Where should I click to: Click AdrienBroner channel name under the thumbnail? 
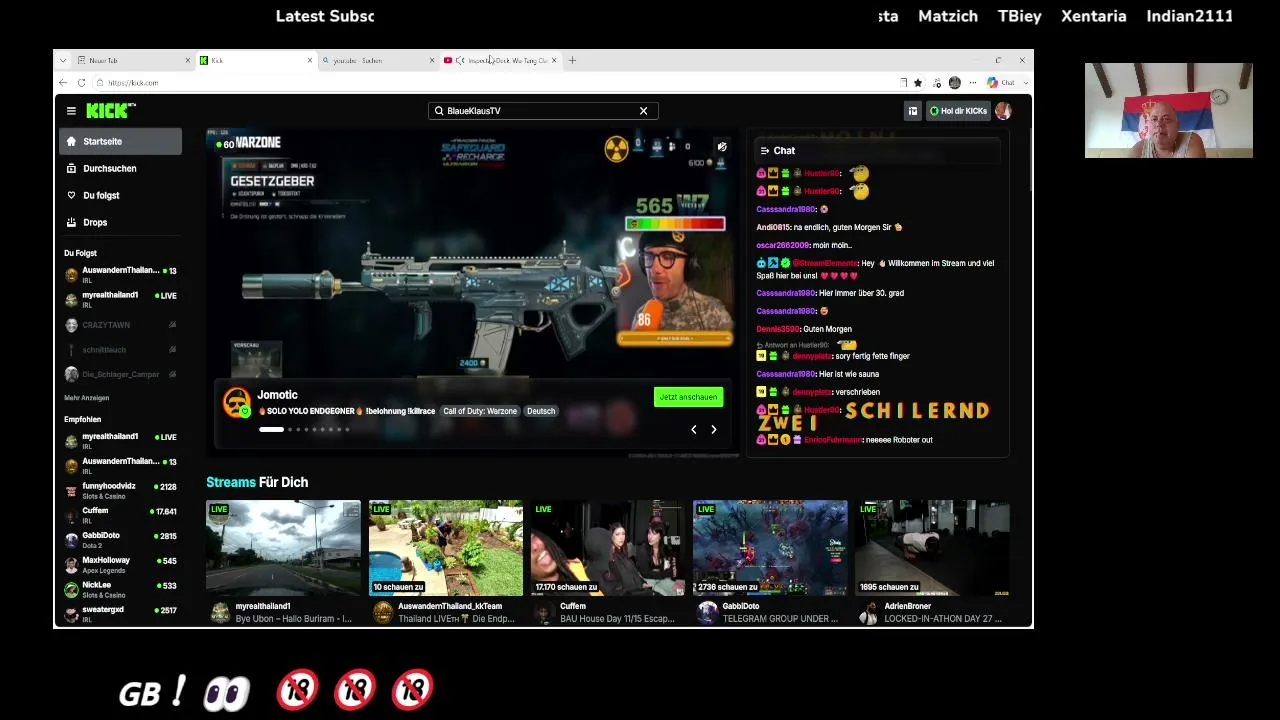[907, 606]
